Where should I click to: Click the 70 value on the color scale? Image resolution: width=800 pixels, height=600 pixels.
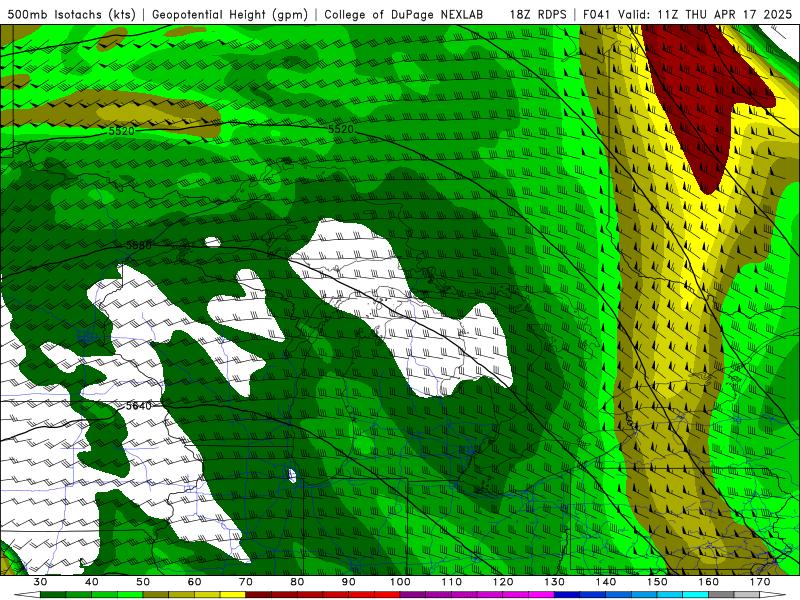coord(246,582)
